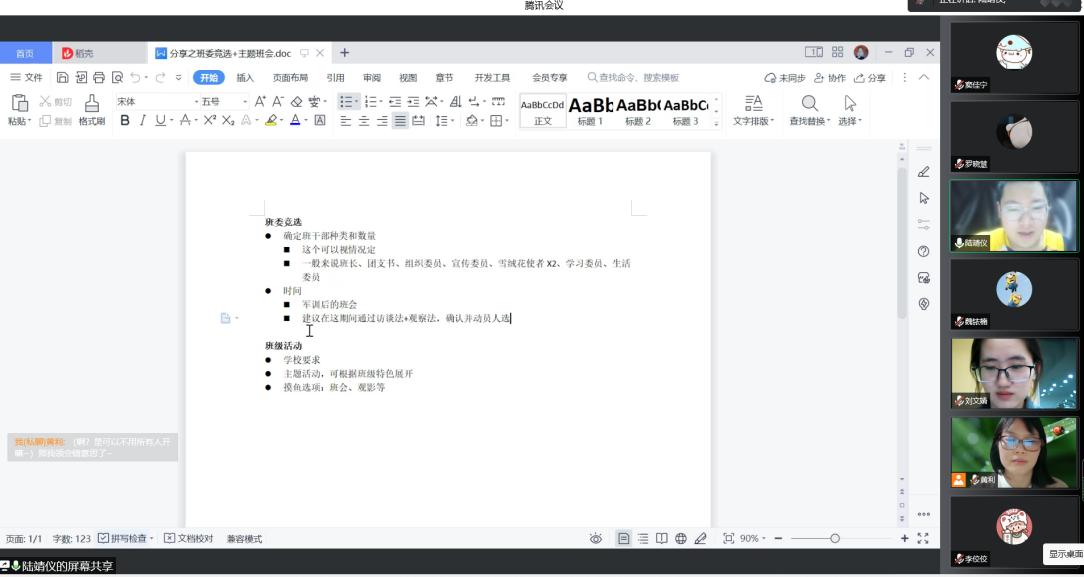
Task: Click the Find and Replace magnifier icon
Action: click(x=810, y=103)
